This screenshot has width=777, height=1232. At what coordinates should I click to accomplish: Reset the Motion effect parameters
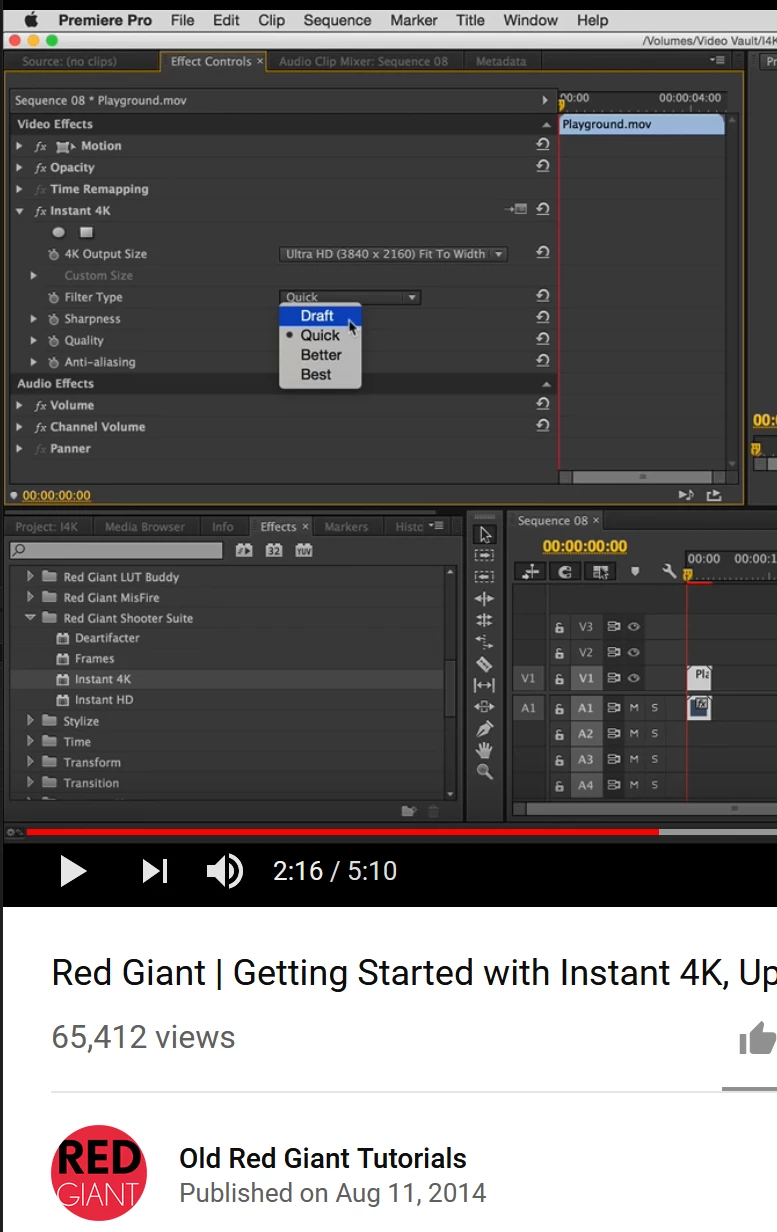tap(542, 145)
